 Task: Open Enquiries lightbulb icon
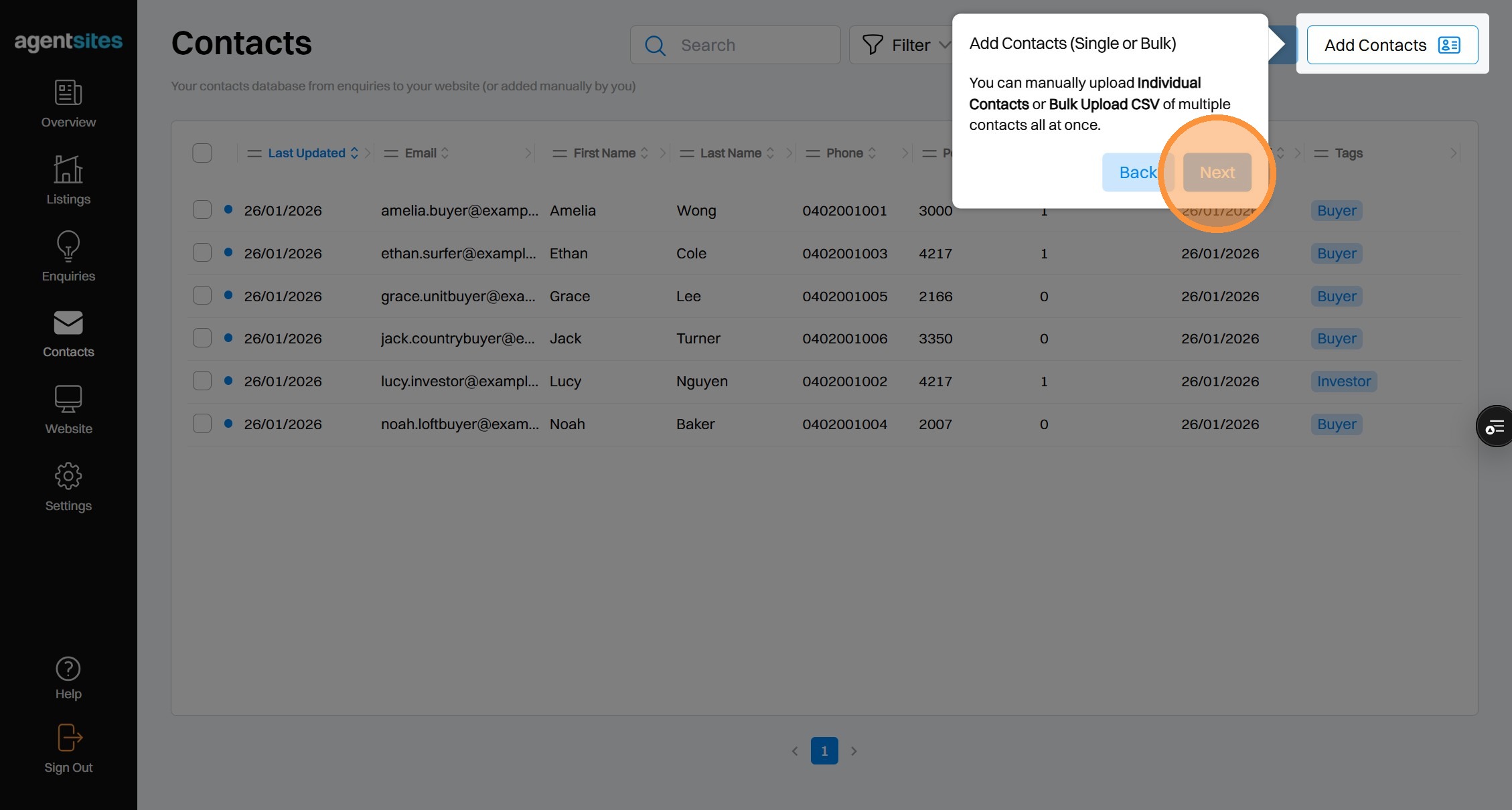pos(68,246)
